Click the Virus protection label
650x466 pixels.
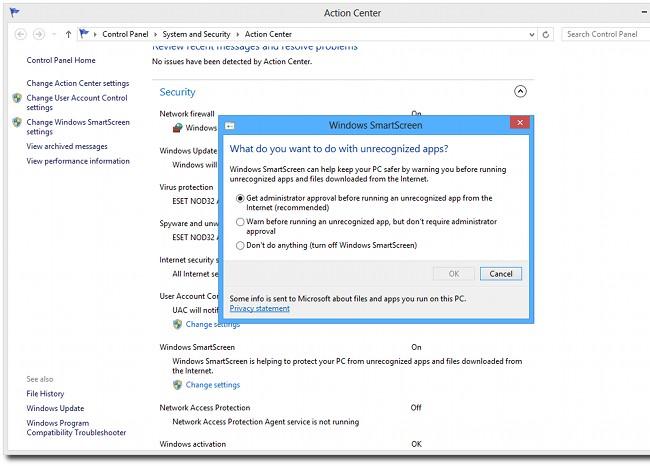click(x=186, y=187)
